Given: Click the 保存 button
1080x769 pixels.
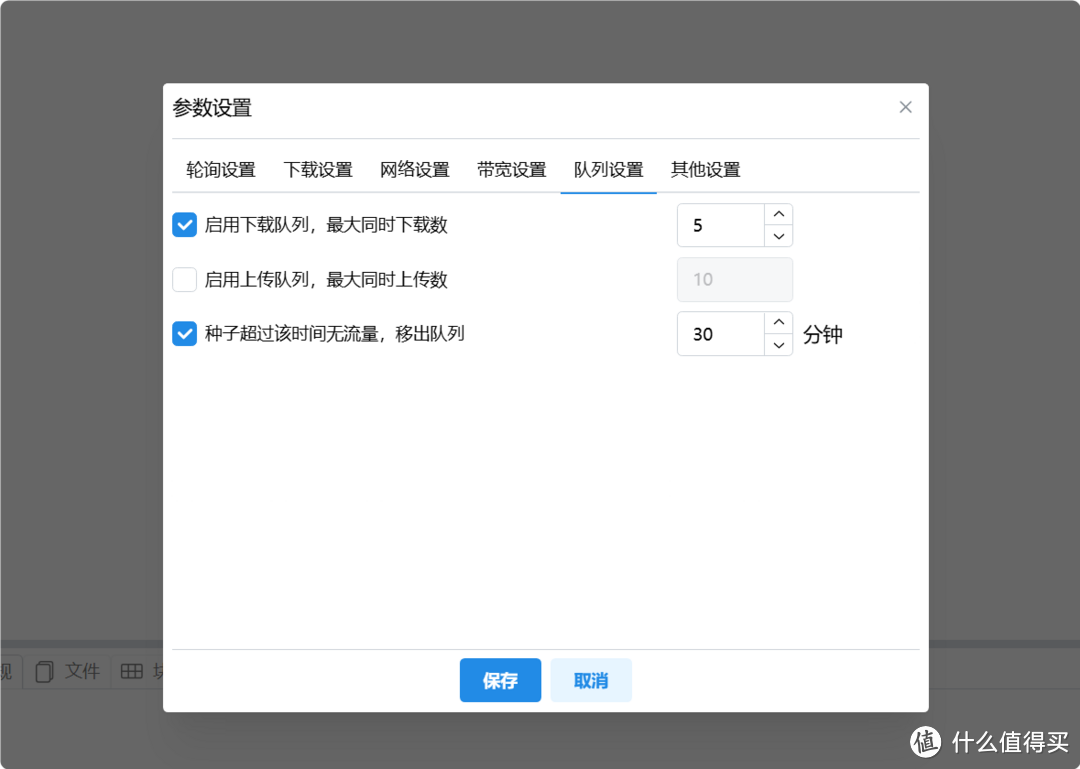Looking at the screenshot, I should click(x=500, y=680).
